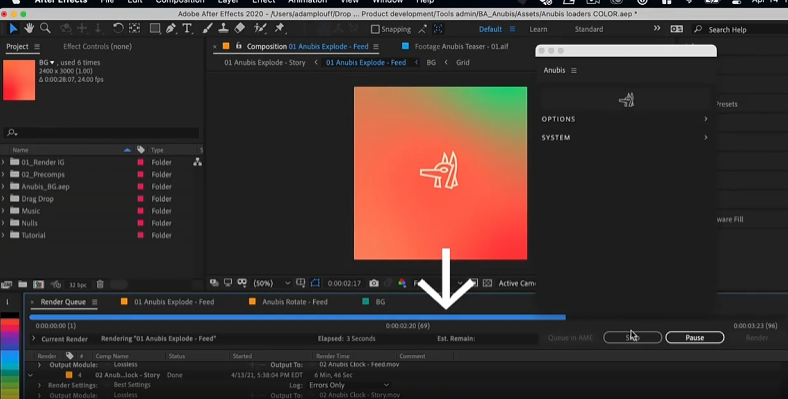Viewport: 788px width, 399px height.
Task: Toggle mask and shape path visibility
Action: [315, 283]
